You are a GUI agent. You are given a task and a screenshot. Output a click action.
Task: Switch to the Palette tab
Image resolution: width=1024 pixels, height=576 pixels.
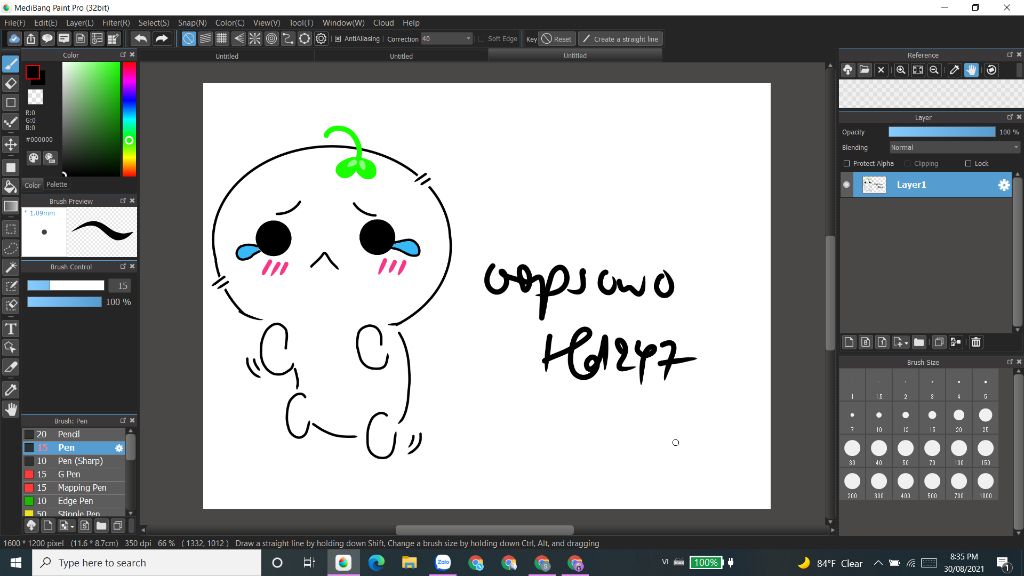click(x=57, y=184)
